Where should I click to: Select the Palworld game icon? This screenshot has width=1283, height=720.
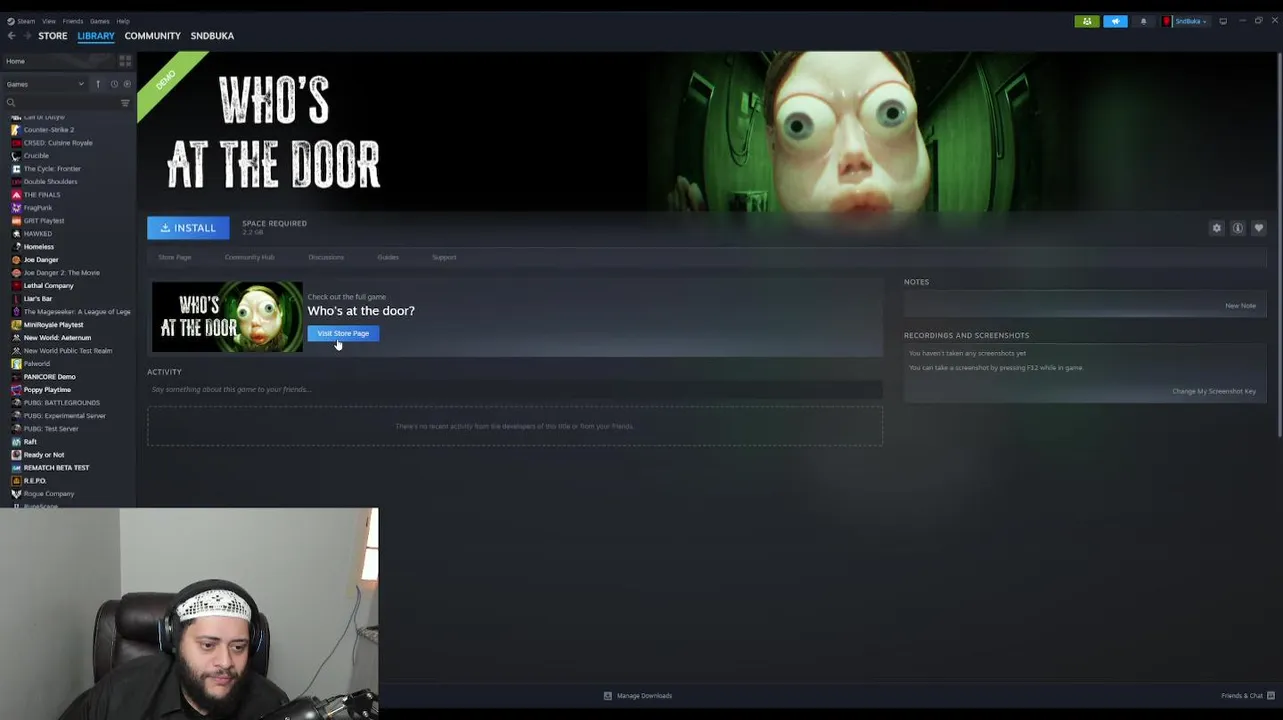pos(16,364)
